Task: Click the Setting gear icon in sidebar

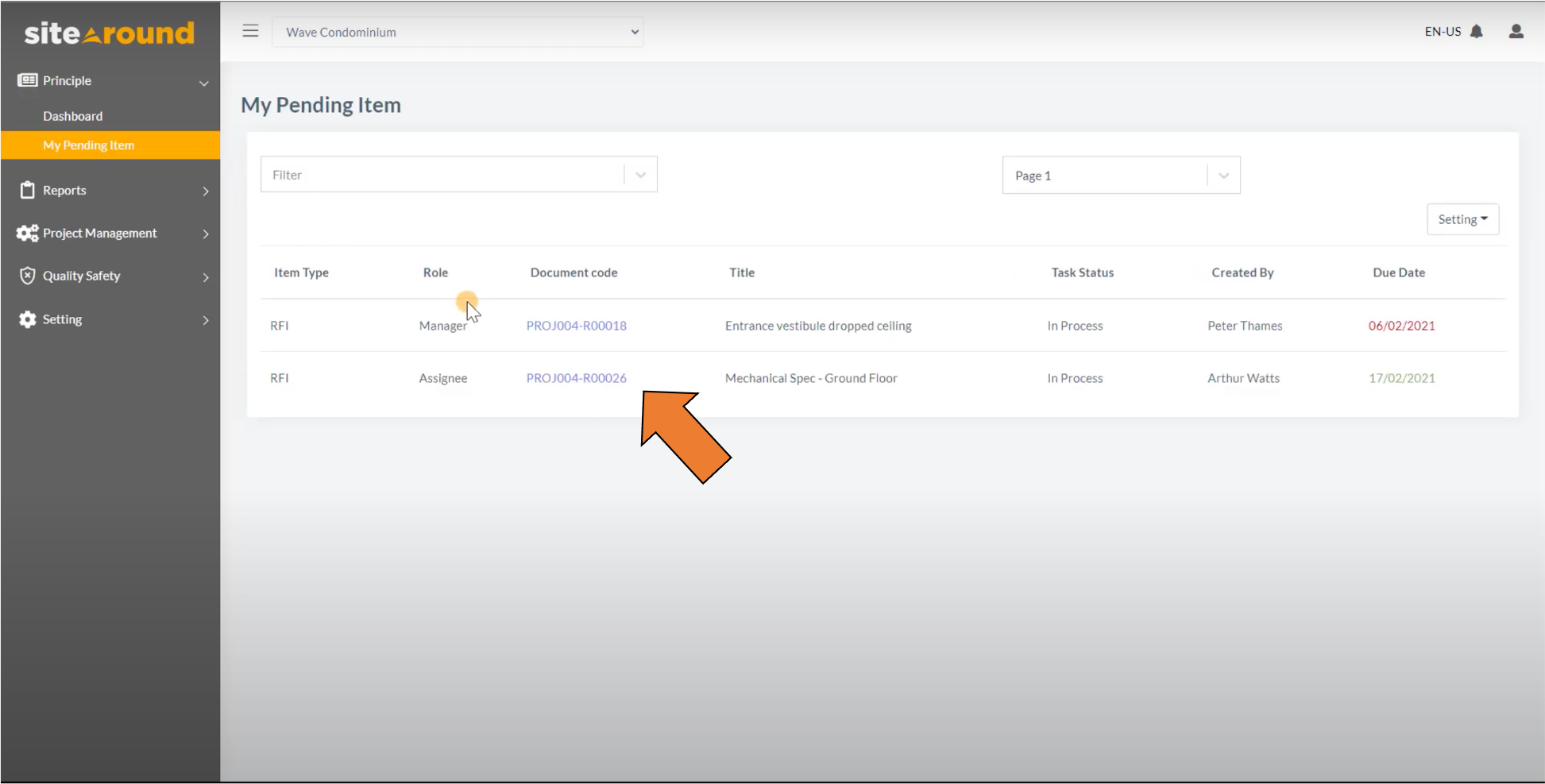Action: (28, 319)
